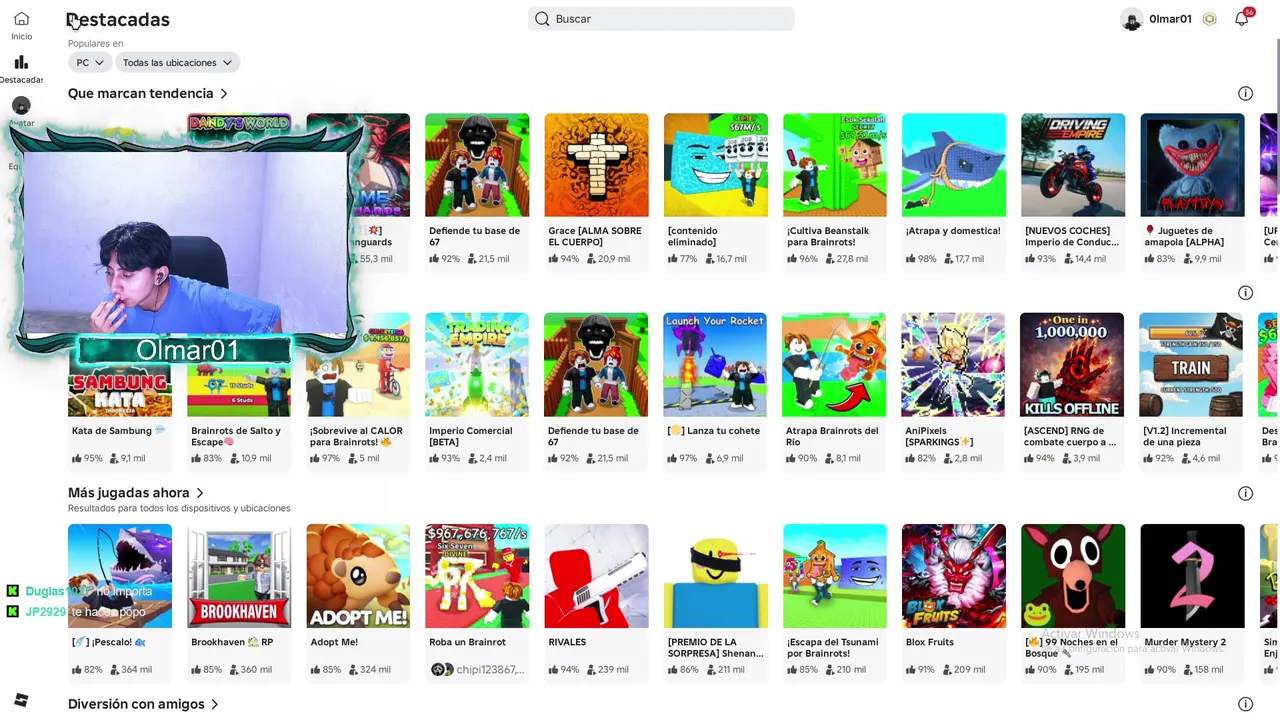Open [PREMIO DE LA SORPRESA] Shenan... thumbnail
Viewport: 1280px width, 720px height.
(x=716, y=576)
